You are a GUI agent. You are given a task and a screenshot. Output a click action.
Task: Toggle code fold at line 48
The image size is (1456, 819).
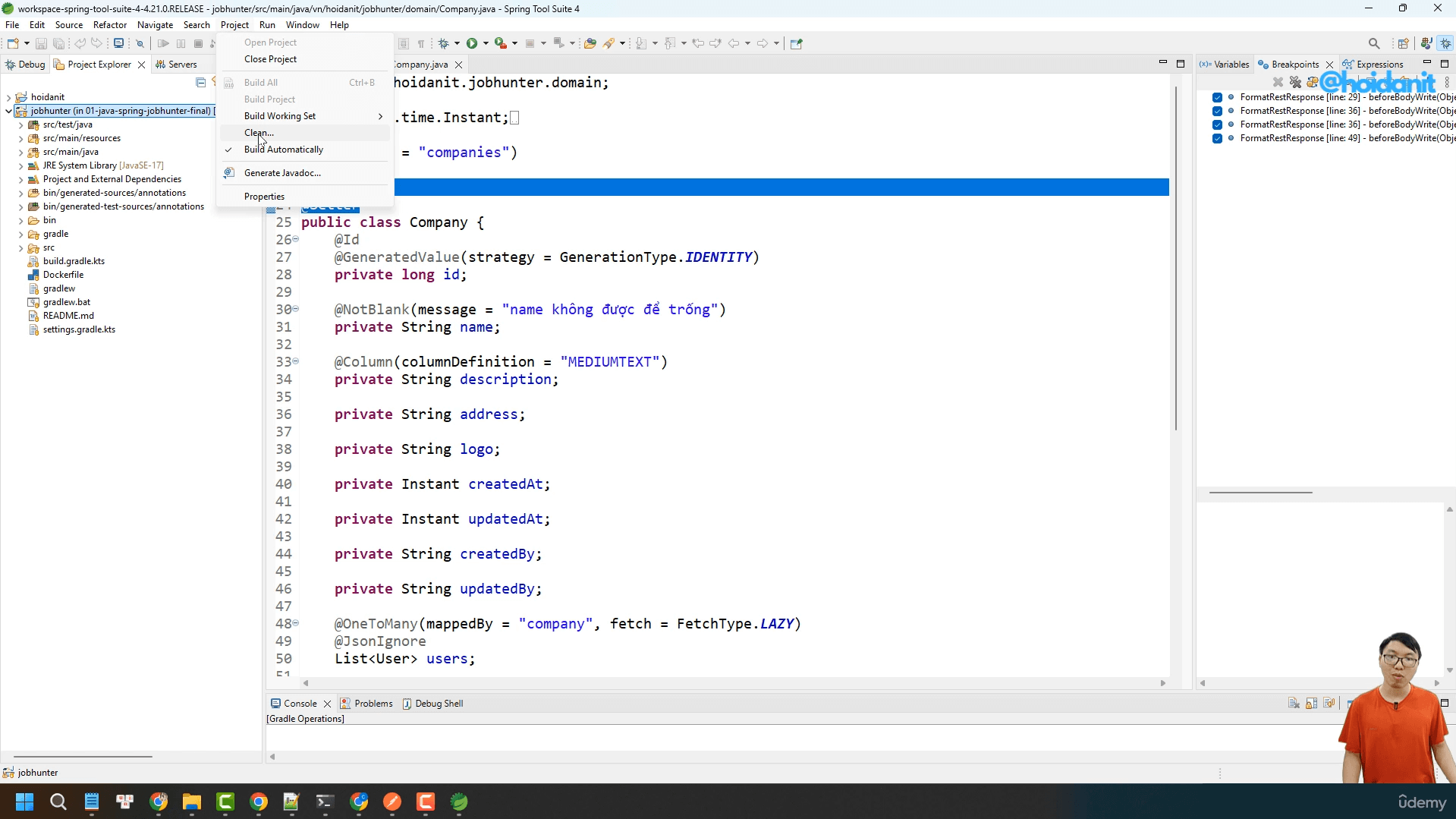[x=296, y=623]
